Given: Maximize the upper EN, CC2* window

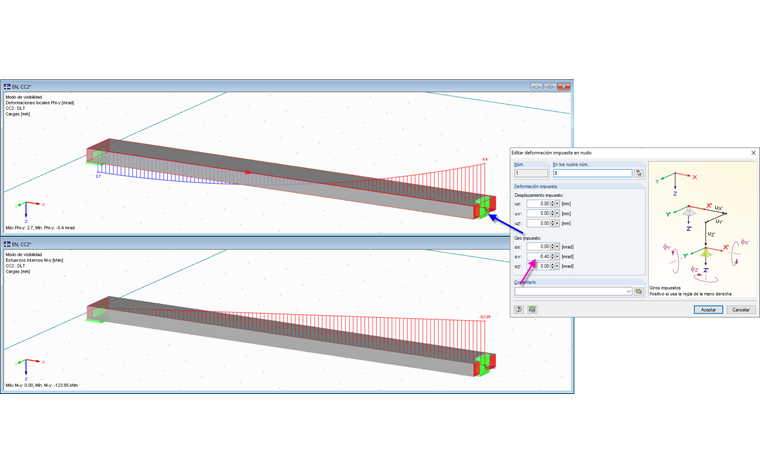Looking at the screenshot, I should point(550,87).
